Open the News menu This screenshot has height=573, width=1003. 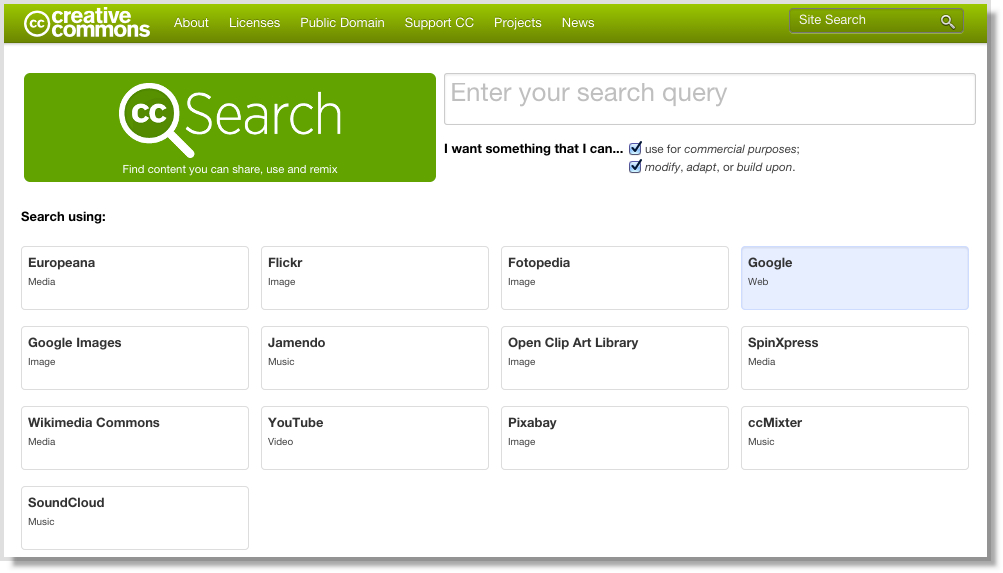(578, 22)
